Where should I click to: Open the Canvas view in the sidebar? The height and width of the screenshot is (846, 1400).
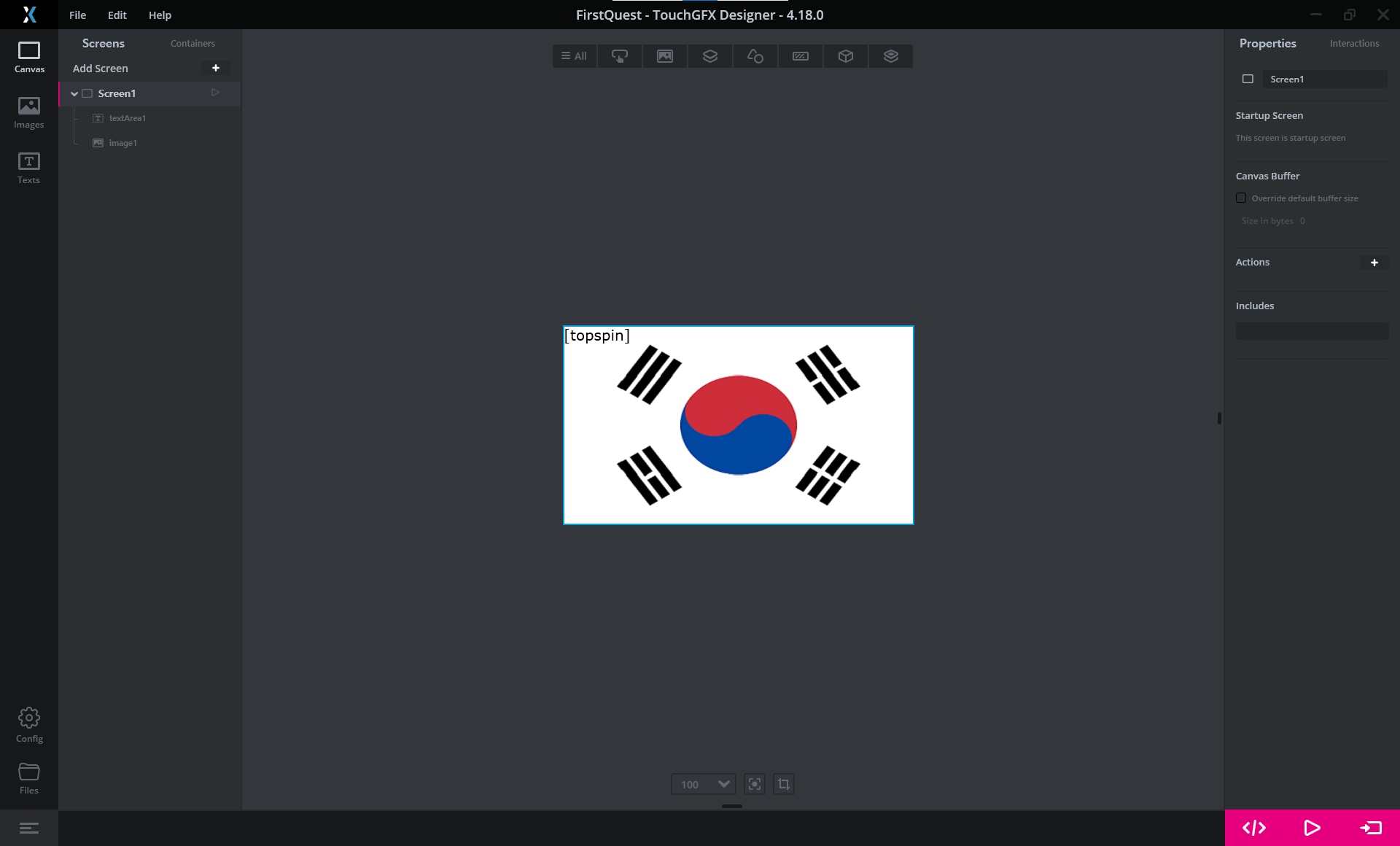pyautogui.click(x=29, y=58)
